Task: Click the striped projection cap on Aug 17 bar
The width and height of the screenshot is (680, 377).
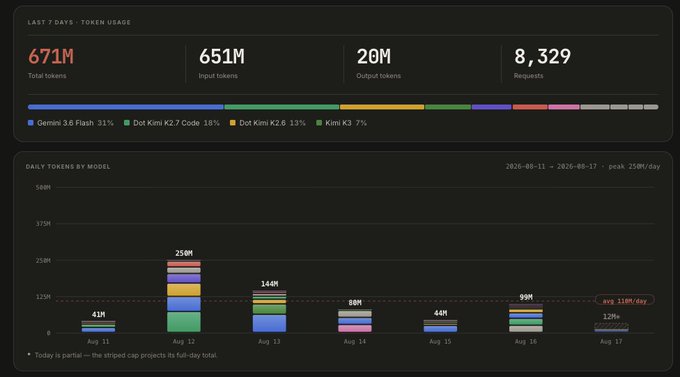Action: click(611, 326)
